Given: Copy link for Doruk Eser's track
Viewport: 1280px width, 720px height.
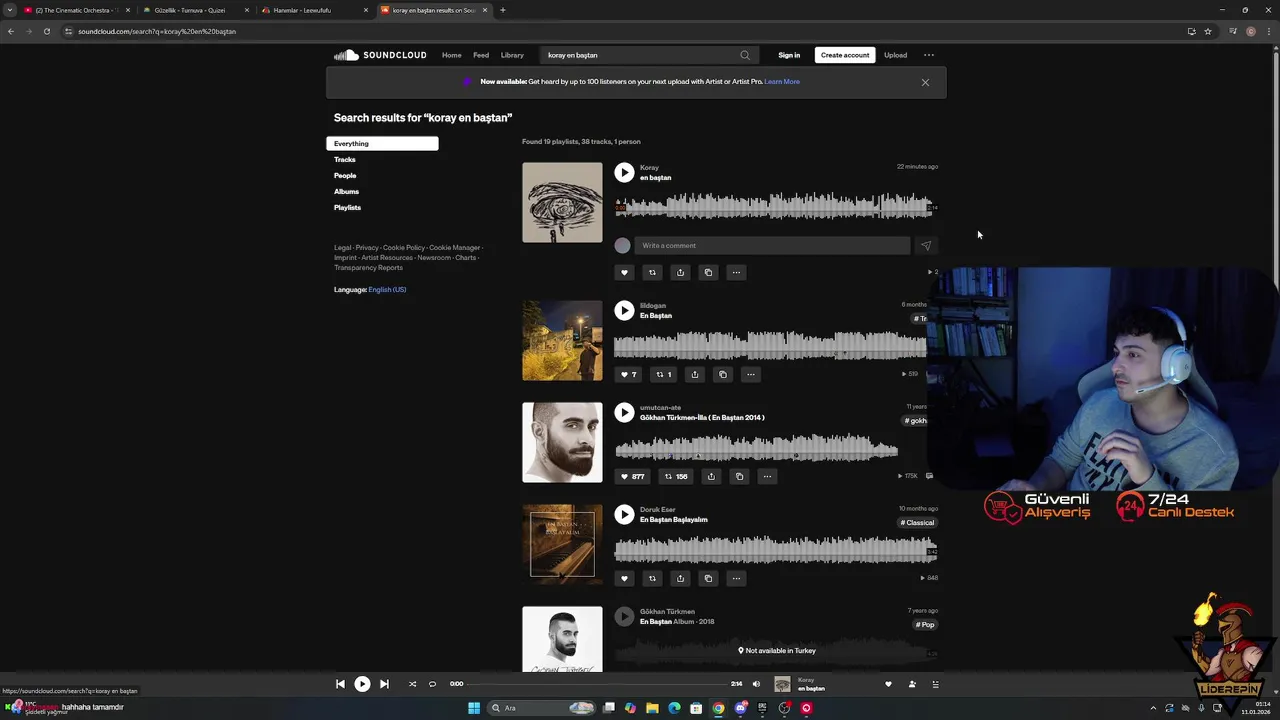Looking at the screenshot, I should pyautogui.click(x=708, y=578).
